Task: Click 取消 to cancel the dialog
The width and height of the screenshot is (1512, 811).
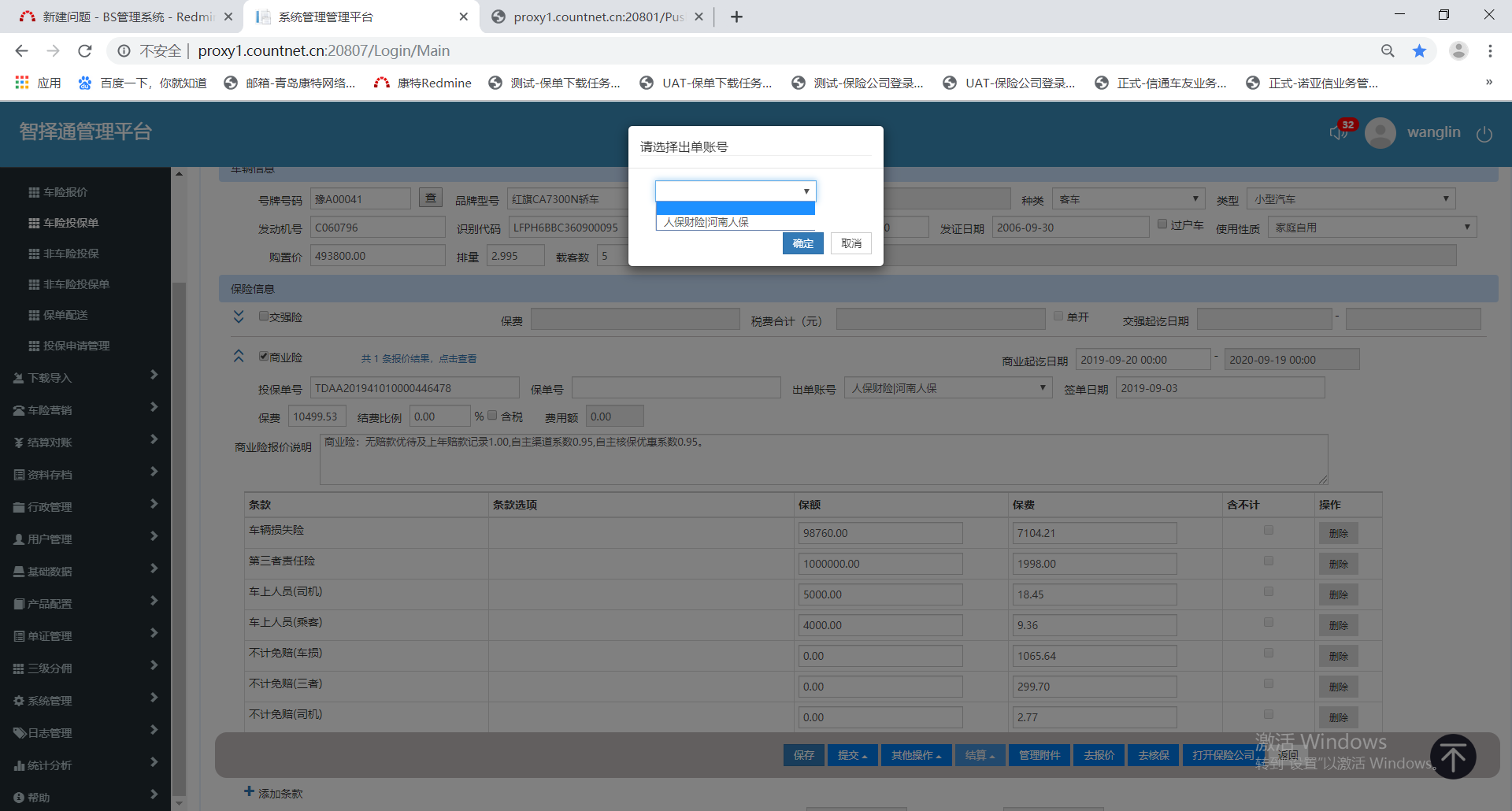Action: [850, 243]
